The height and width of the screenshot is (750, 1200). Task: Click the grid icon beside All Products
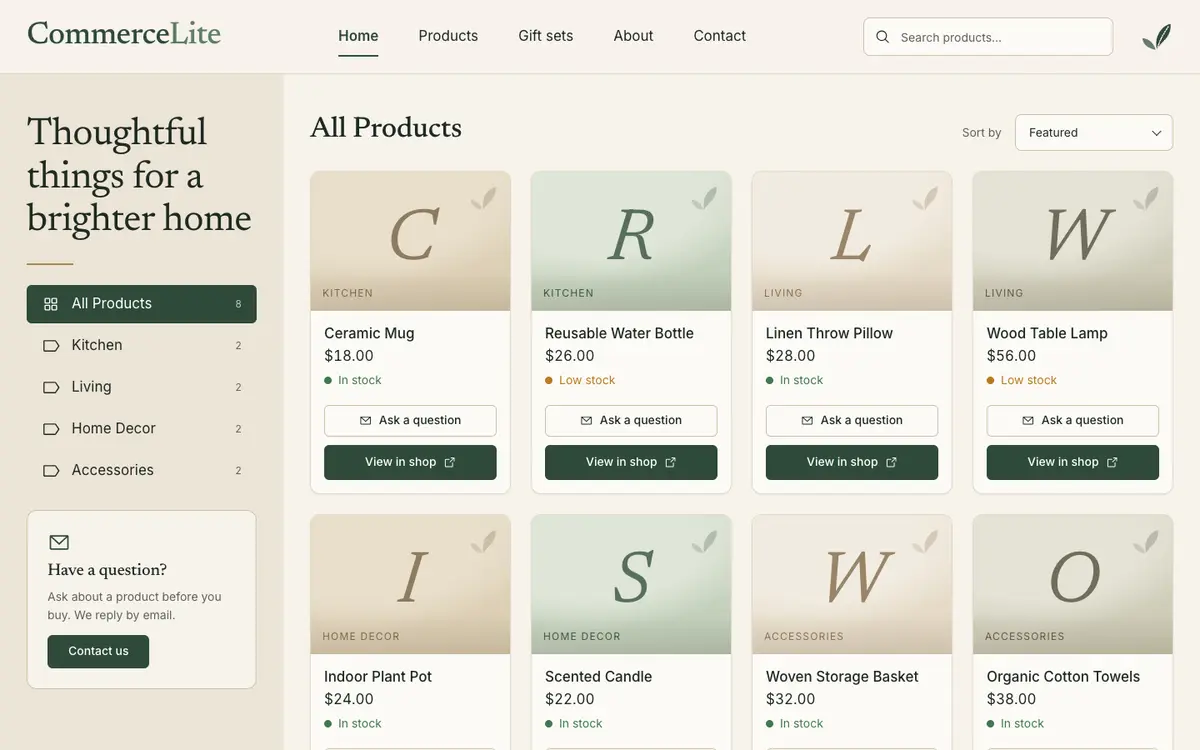[51, 304]
